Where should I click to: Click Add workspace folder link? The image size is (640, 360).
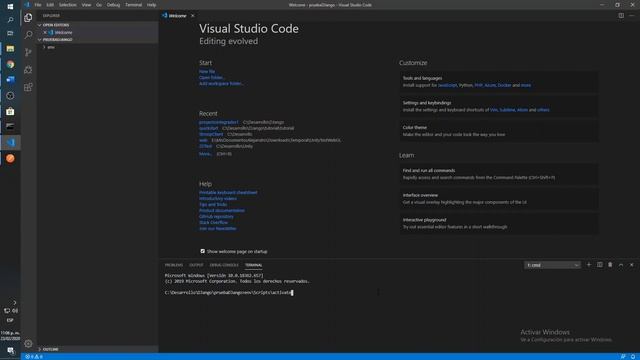point(221,83)
